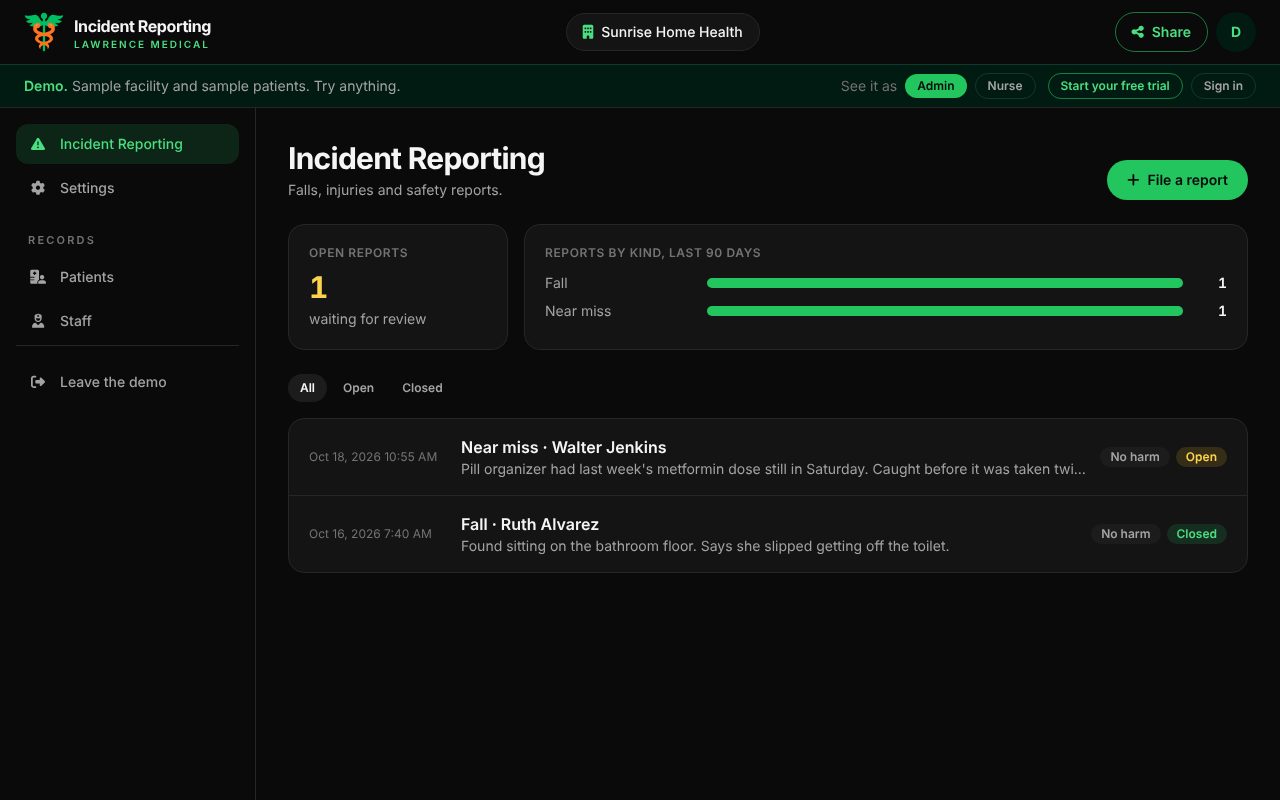The height and width of the screenshot is (800, 1280).
Task: Click File a report button
Action: point(1177,180)
